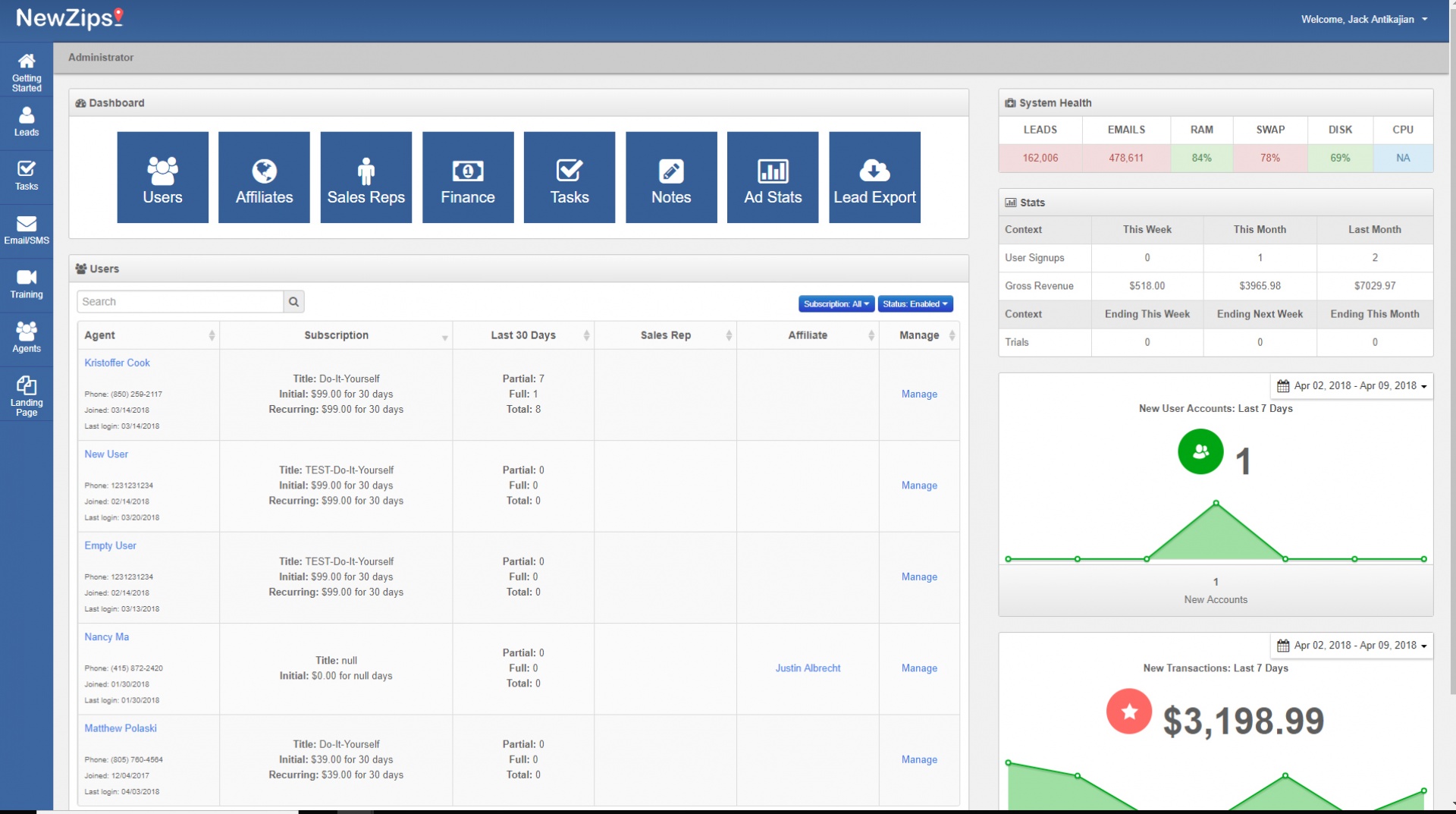Open Kristoffer Cook's agent profile
1456x814 pixels.
(x=117, y=363)
